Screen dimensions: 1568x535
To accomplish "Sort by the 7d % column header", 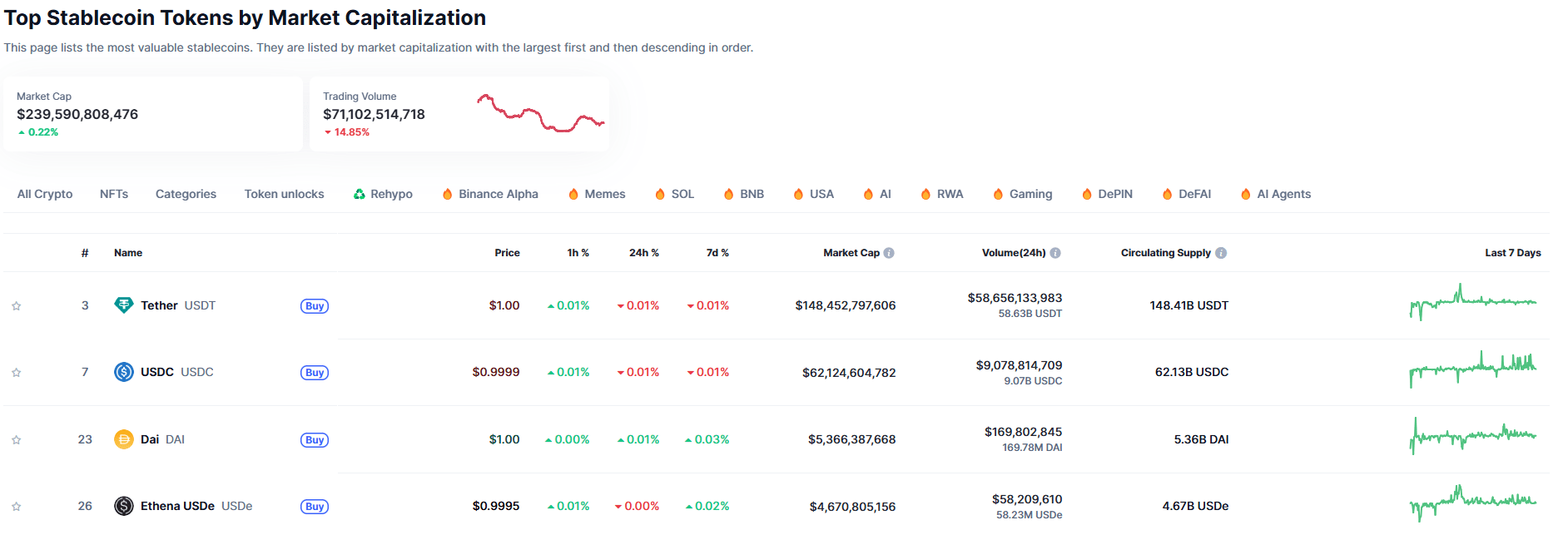I will pyautogui.click(x=717, y=253).
